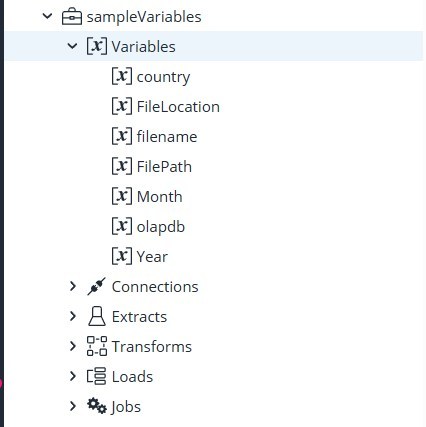This screenshot has height=427, width=426.
Task: Expand the Extracts node chevron
Action: (x=72, y=316)
